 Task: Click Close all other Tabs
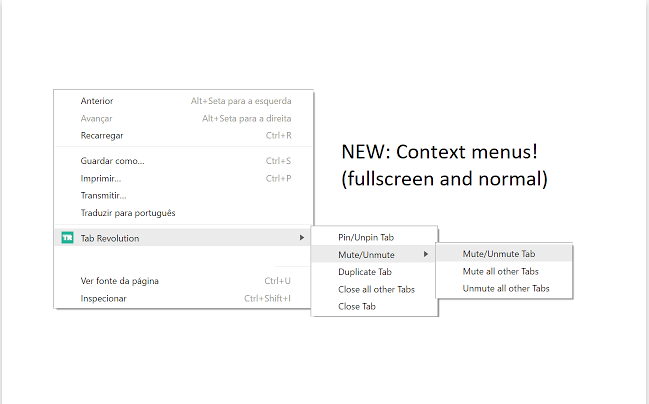[x=374, y=289]
